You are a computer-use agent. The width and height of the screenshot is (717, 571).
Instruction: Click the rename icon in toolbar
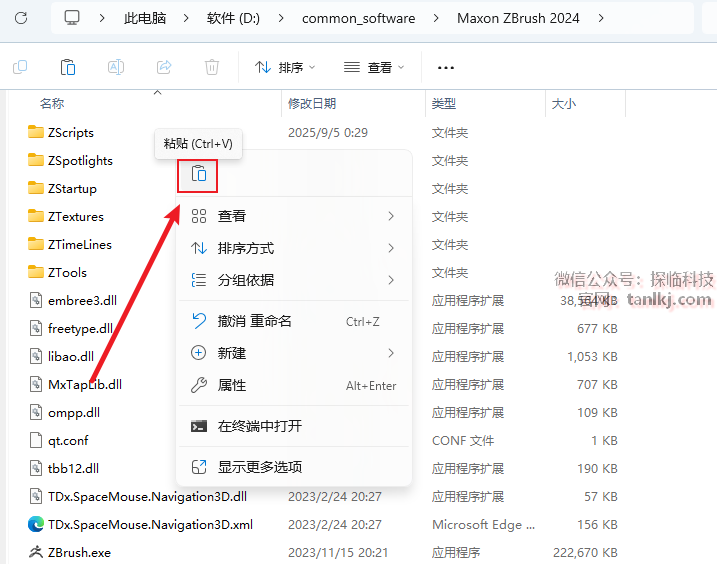pyautogui.click(x=116, y=67)
